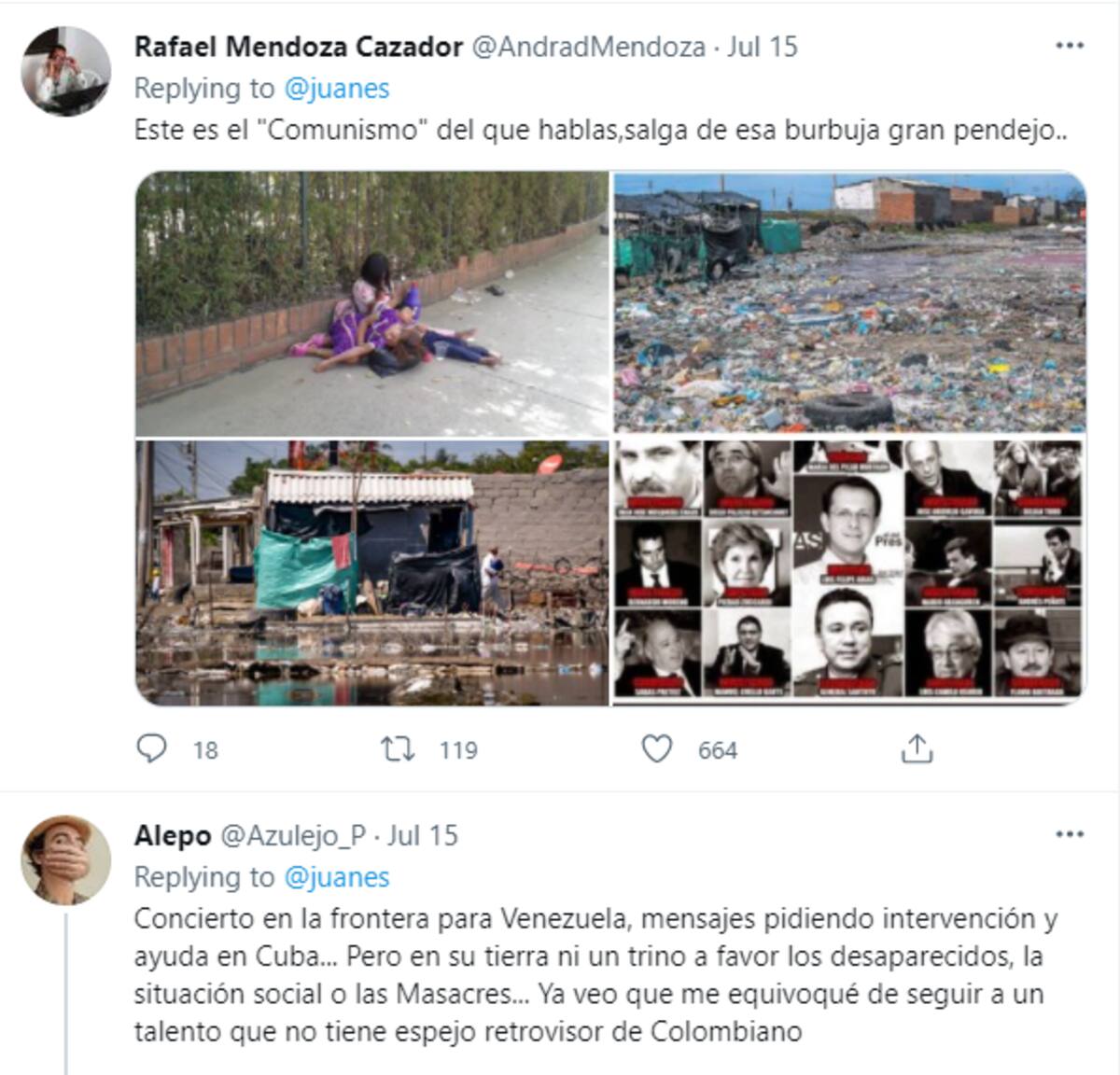Open the @Azulejo_P handle
The height and width of the screenshot is (1075, 1120).
(x=293, y=835)
